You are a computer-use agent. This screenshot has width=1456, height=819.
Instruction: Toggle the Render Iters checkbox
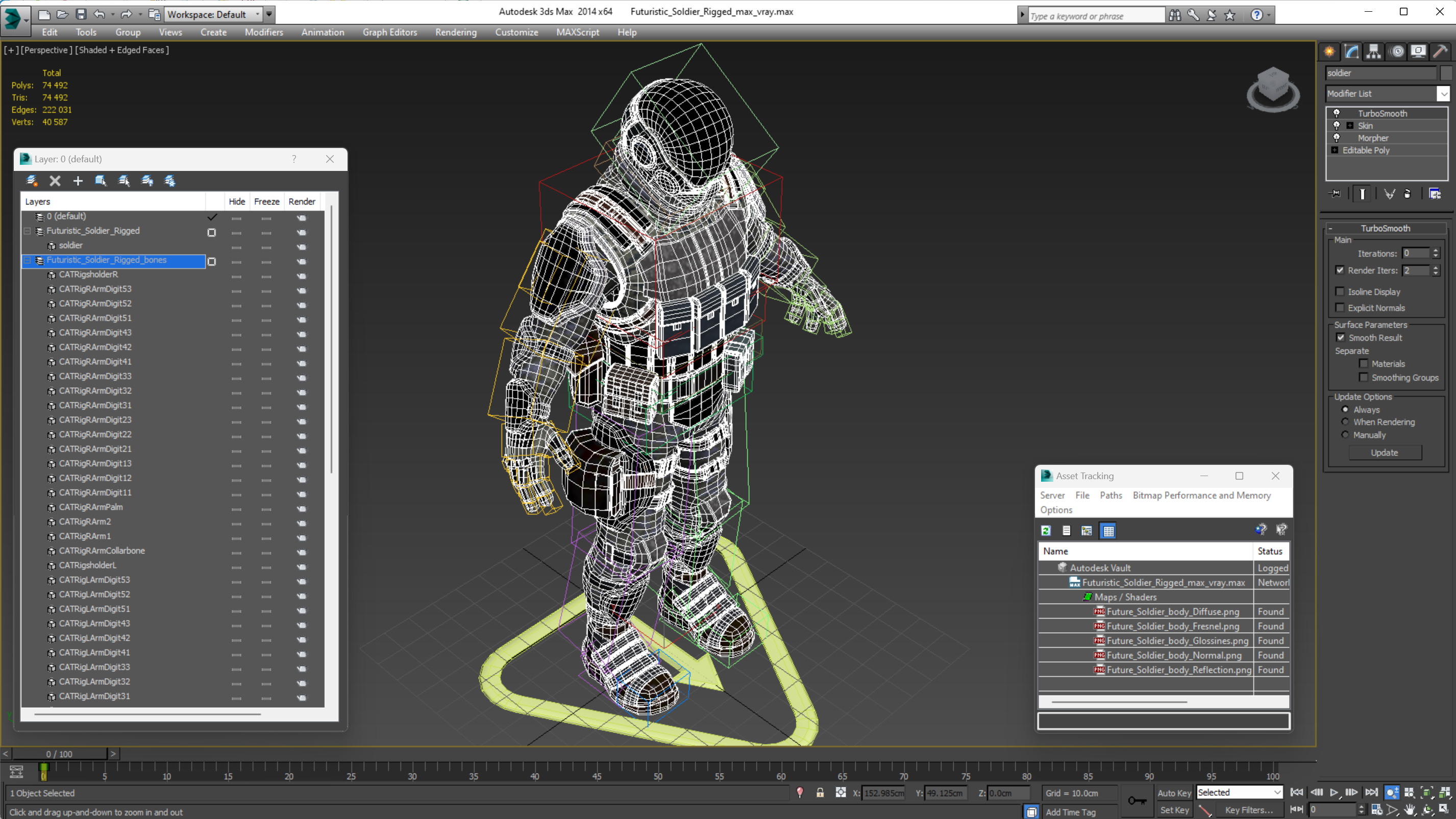(x=1340, y=270)
